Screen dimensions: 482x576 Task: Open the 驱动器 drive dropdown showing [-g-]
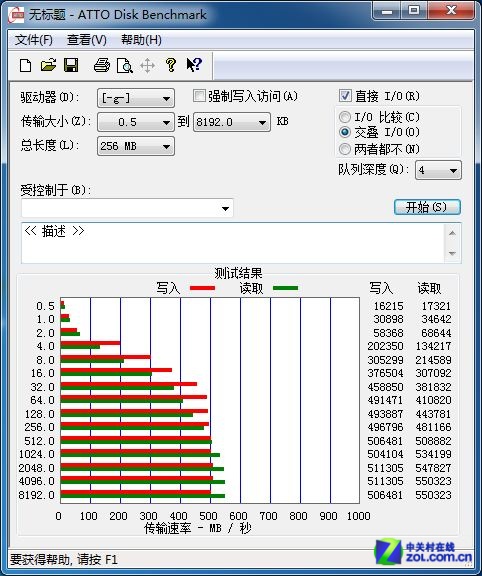[x=136, y=98]
